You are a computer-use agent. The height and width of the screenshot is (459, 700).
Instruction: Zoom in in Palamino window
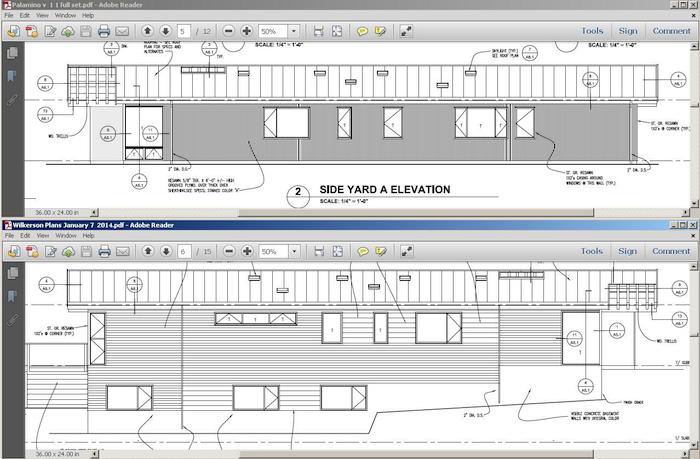click(x=246, y=31)
